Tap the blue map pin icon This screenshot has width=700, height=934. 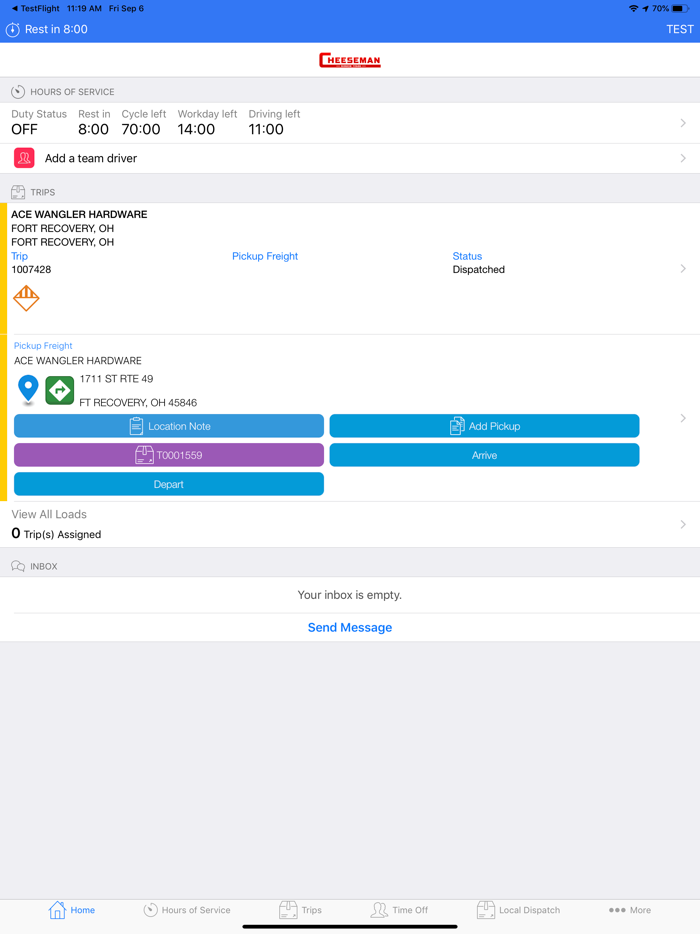click(x=28, y=390)
